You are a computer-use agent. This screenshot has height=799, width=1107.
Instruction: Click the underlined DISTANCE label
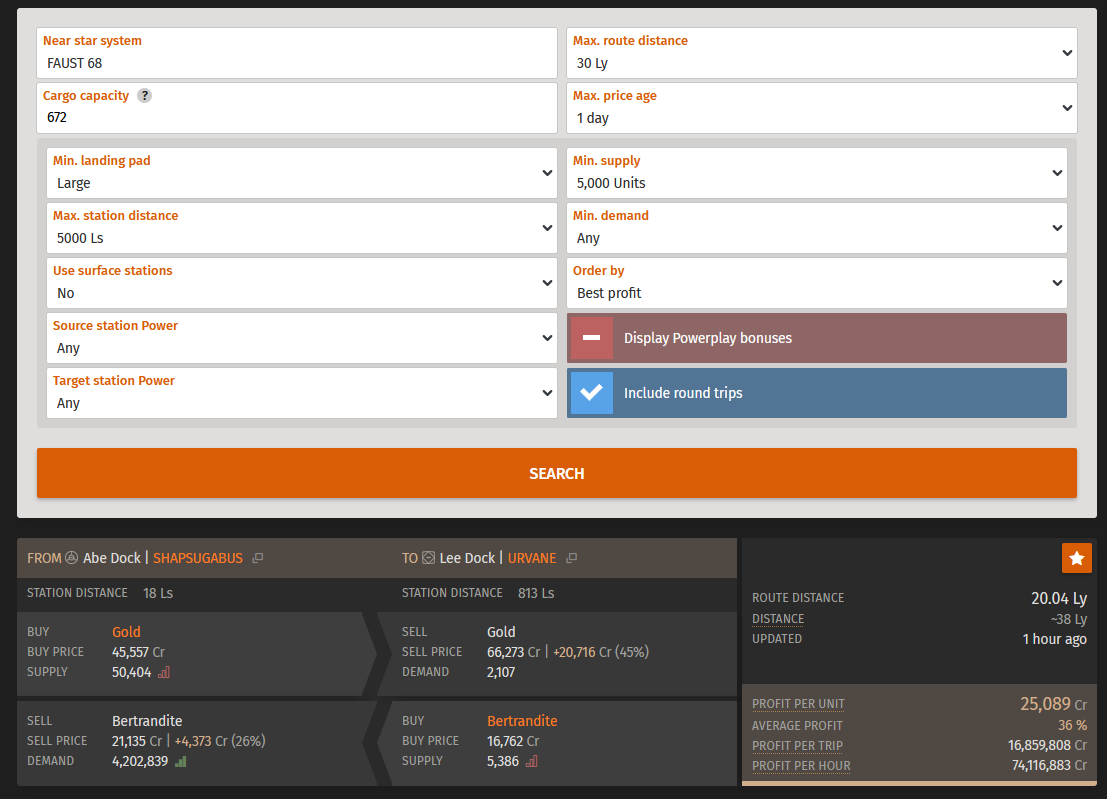[778, 618]
